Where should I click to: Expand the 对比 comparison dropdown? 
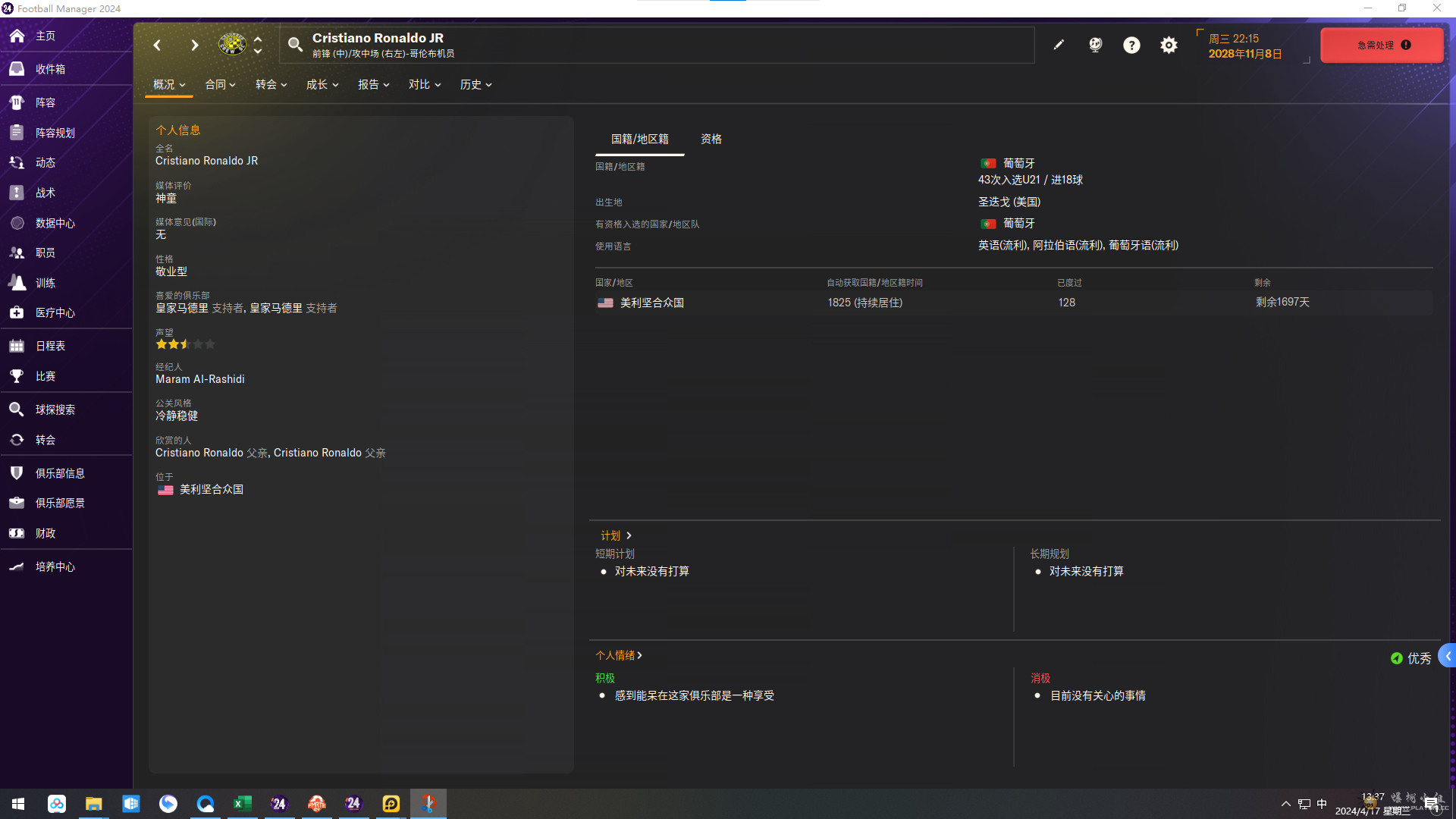pos(425,84)
